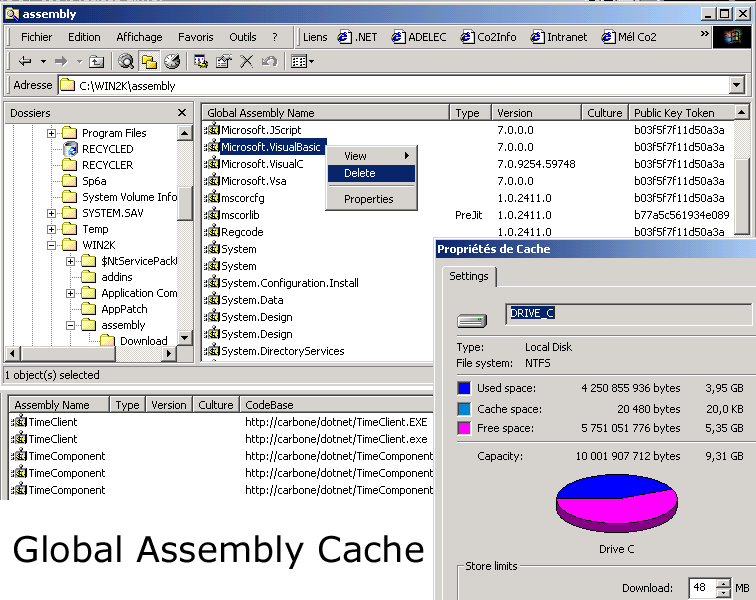Click the RECYCLED recycle bin icon
The width and height of the screenshot is (756, 600).
pos(69,149)
